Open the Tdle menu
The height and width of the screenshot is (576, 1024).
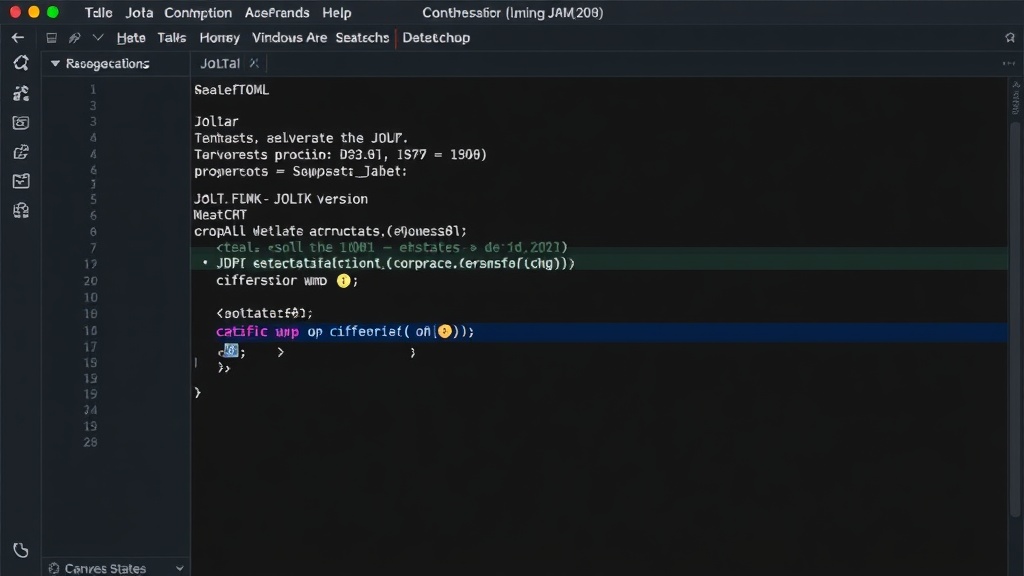(x=99, y=12)
